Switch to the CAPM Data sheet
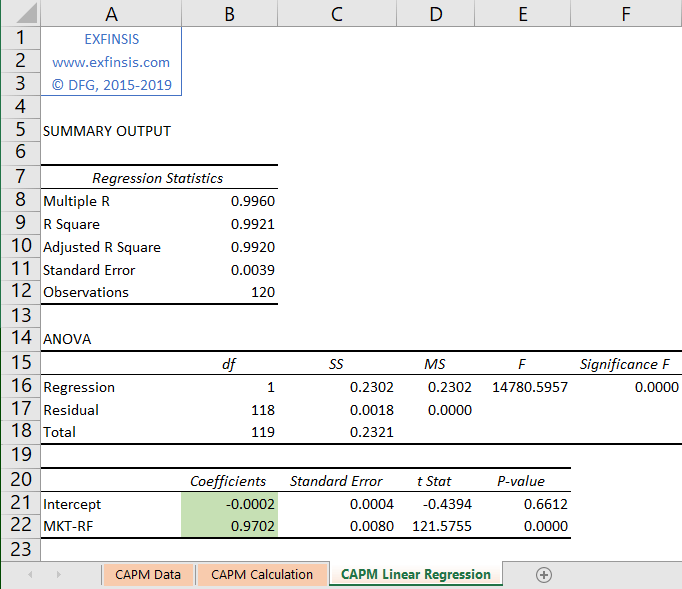Image resolution: width=682 pixels, height=589 pixels. tap(148, 575)
